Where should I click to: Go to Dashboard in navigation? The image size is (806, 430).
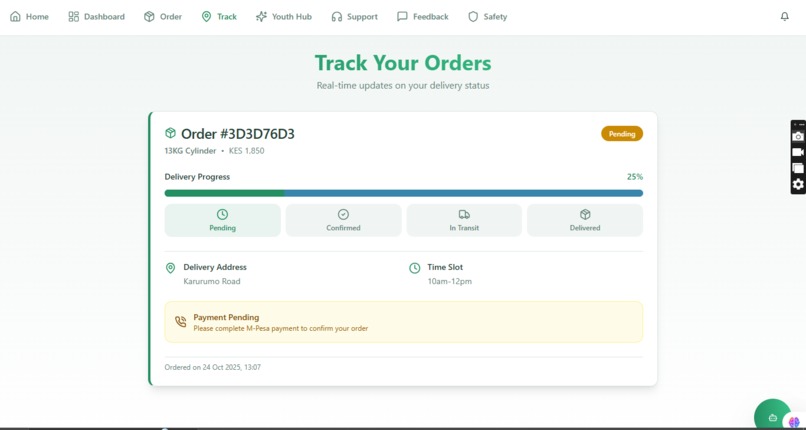(x=96, y=16)
